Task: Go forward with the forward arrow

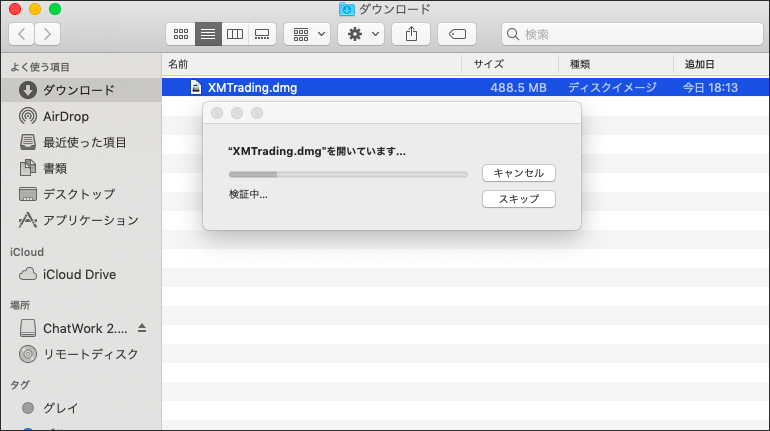Action: click(47, 34)
